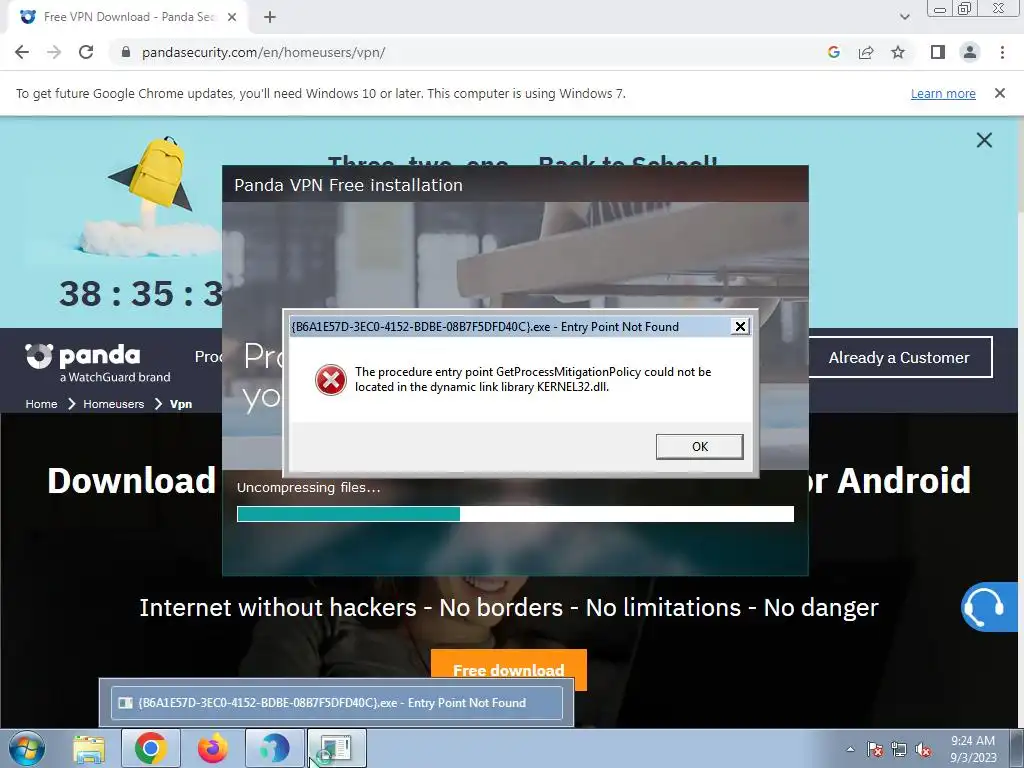The image size is (1024, 768).
Task: Expand the Chrome tab search dropdown
Action: (904, 17)
